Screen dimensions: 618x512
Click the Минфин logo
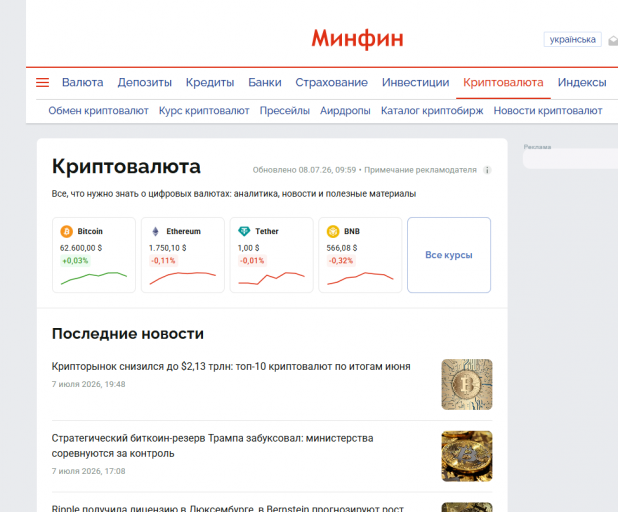357,39
